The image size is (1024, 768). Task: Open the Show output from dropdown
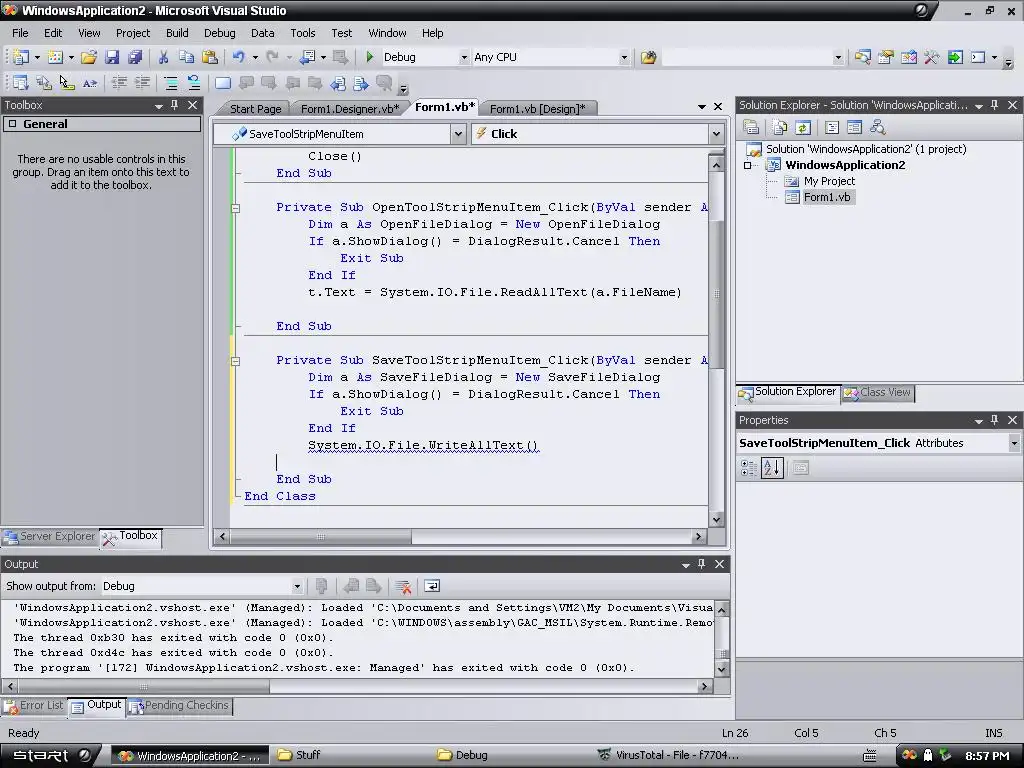[296, 586]
